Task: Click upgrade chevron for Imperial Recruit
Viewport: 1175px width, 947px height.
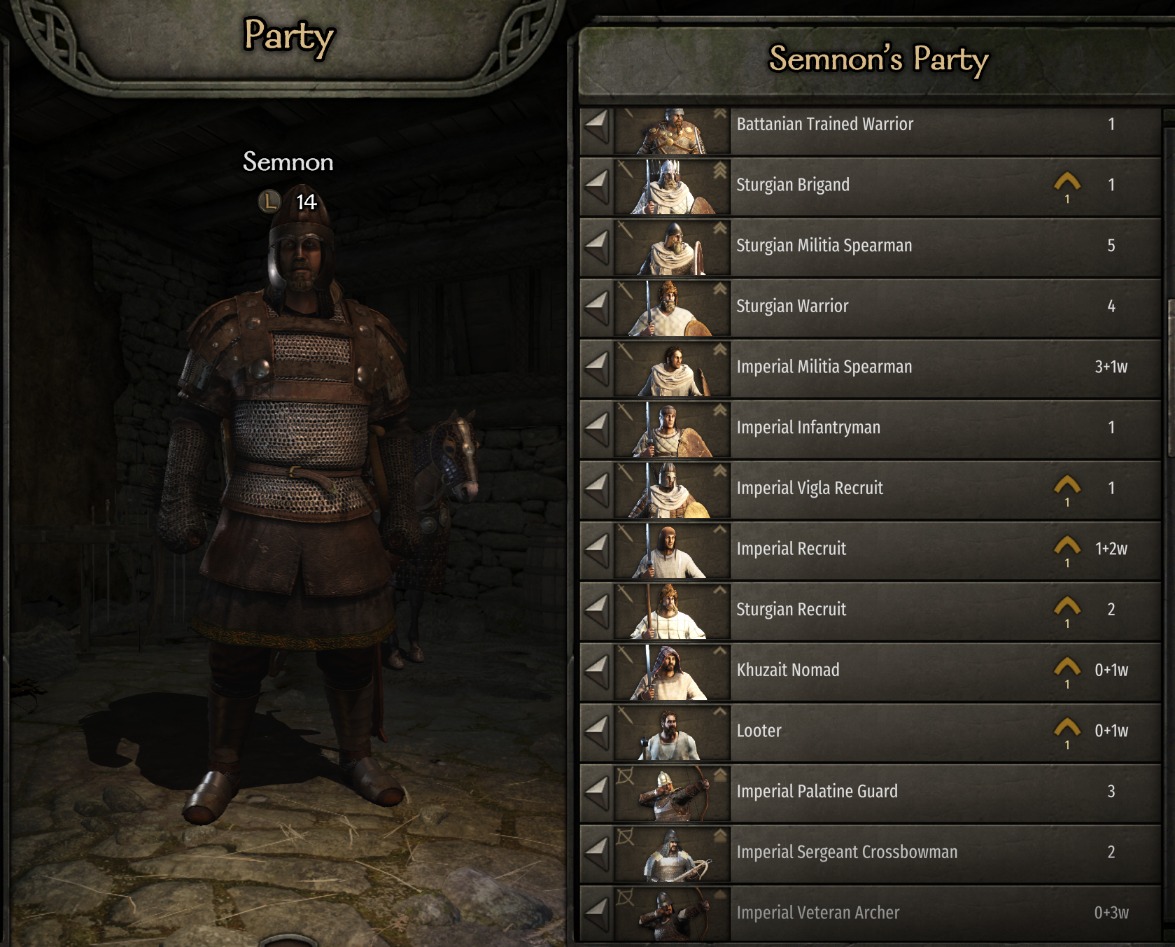Action: coord(1067,546)
